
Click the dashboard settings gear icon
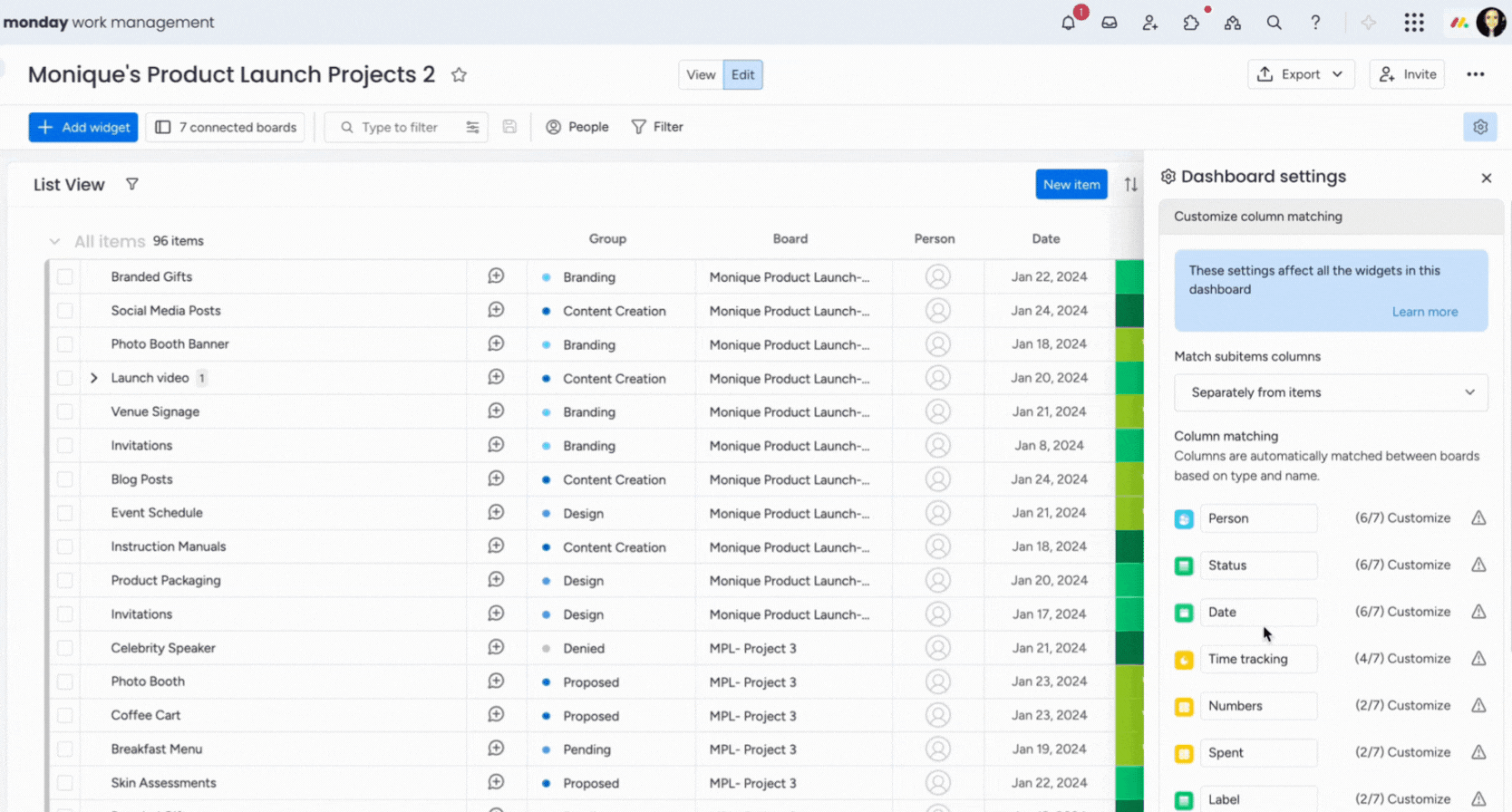1480,127
